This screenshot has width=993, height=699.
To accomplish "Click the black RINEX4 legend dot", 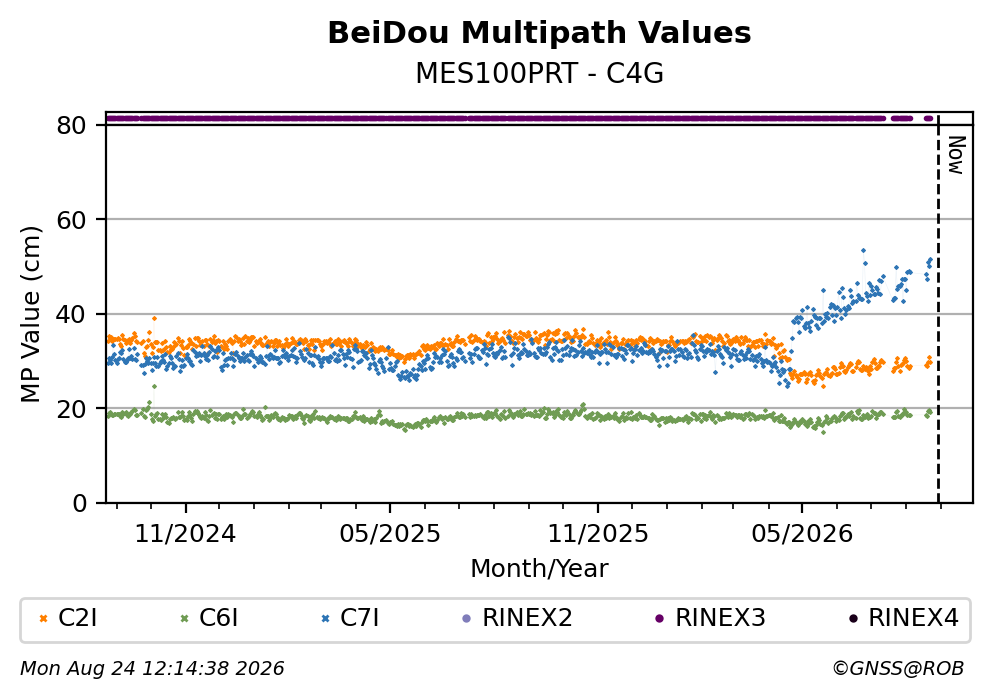I will tap(852, 619).
